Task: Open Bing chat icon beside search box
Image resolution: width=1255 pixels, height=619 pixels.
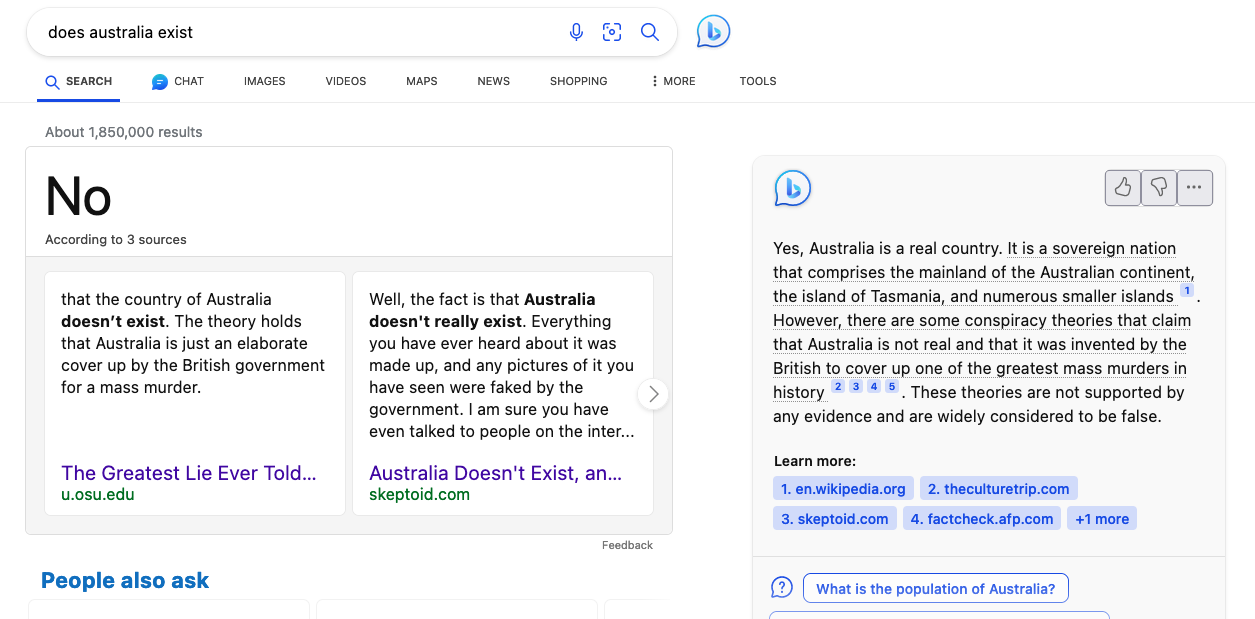Action: coord(714,32)
